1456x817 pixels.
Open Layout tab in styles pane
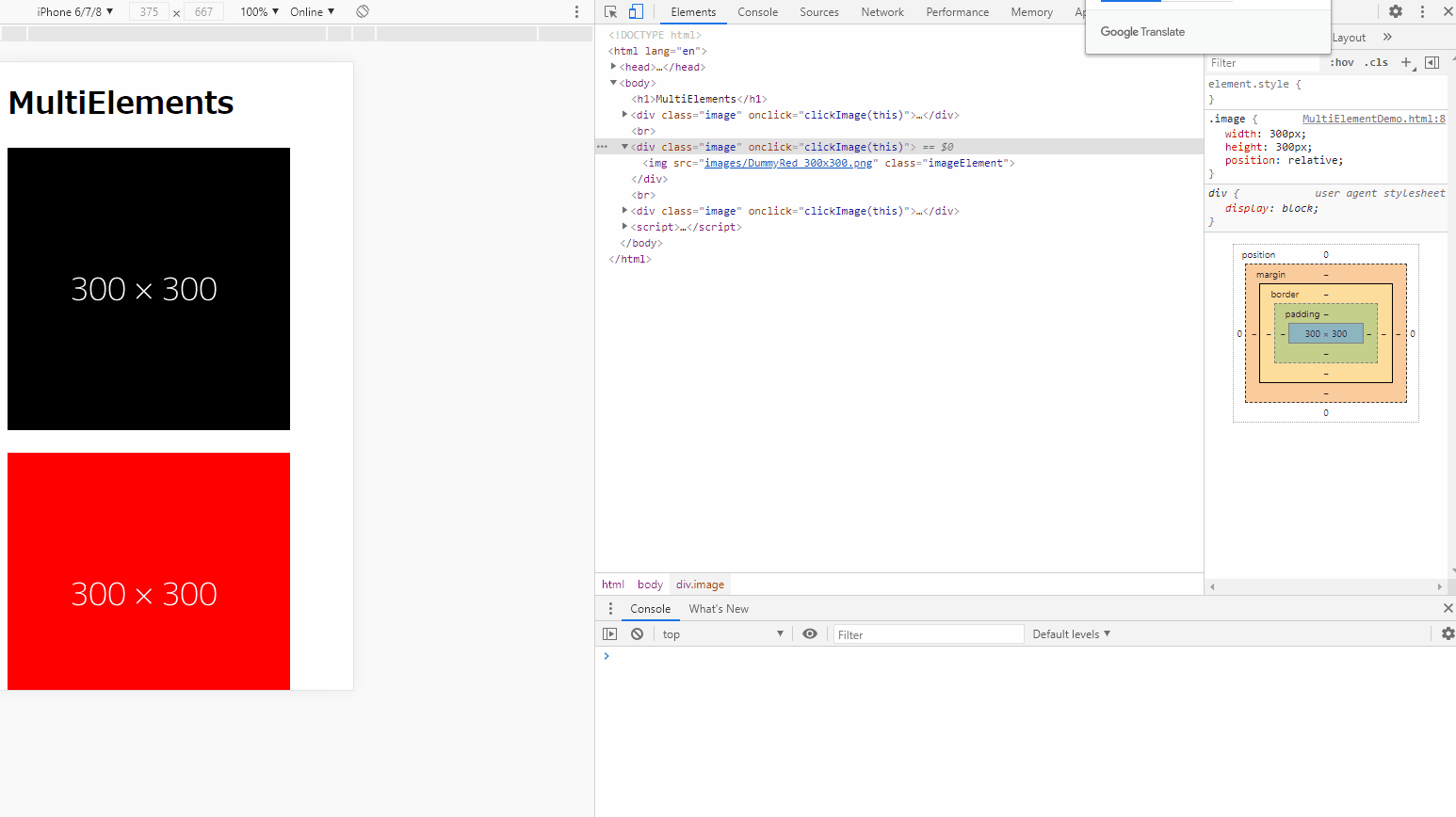point(1349,37)
